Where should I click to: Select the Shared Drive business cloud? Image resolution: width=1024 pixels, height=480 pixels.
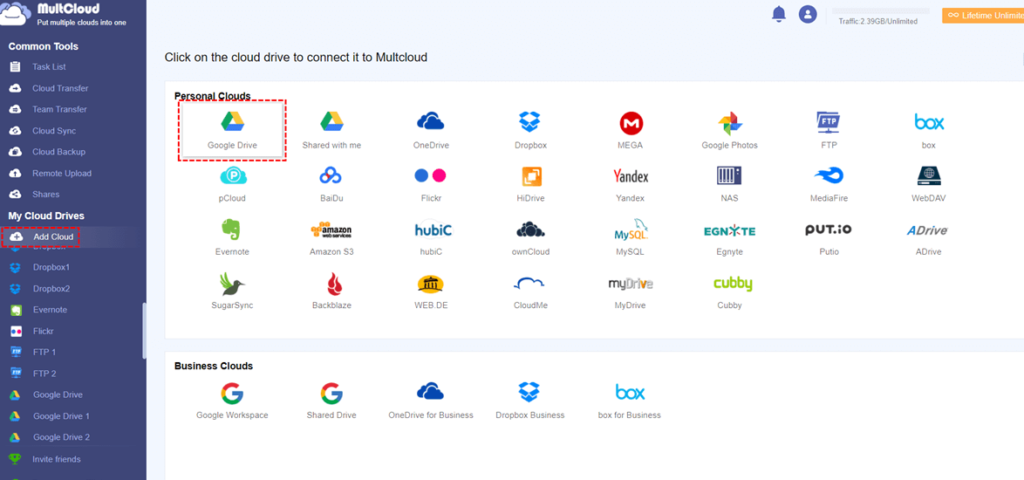pos(332,400)
